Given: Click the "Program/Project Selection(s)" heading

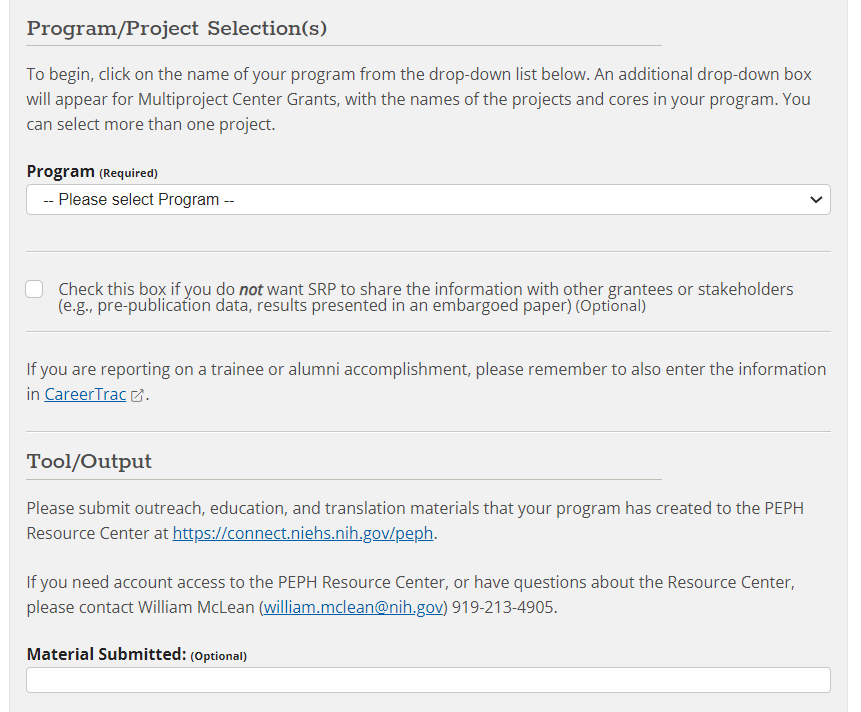Looking at the screenshot, I should 177,28.
